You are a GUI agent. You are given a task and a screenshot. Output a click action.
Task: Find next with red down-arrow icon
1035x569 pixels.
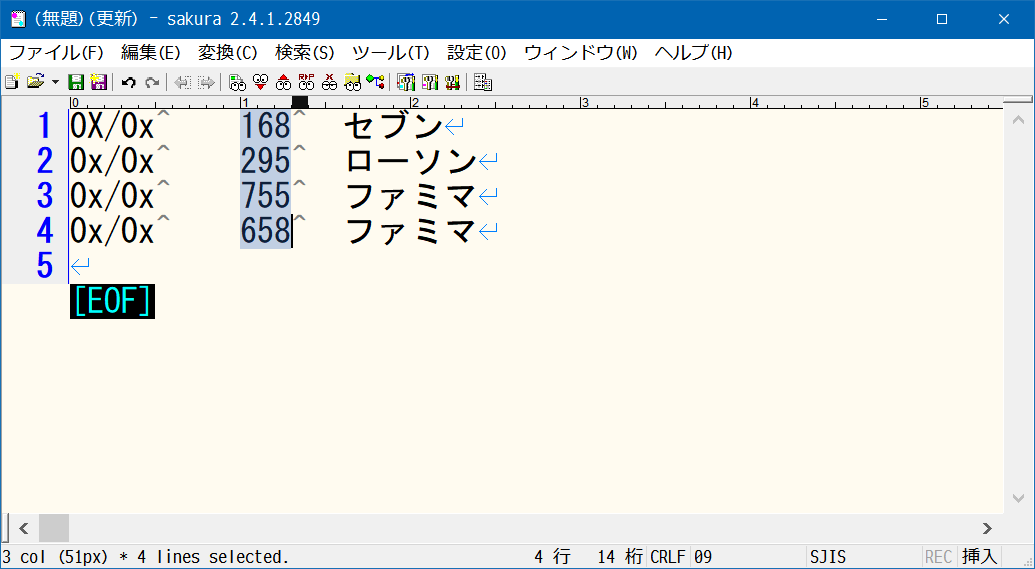click(261, 82)
